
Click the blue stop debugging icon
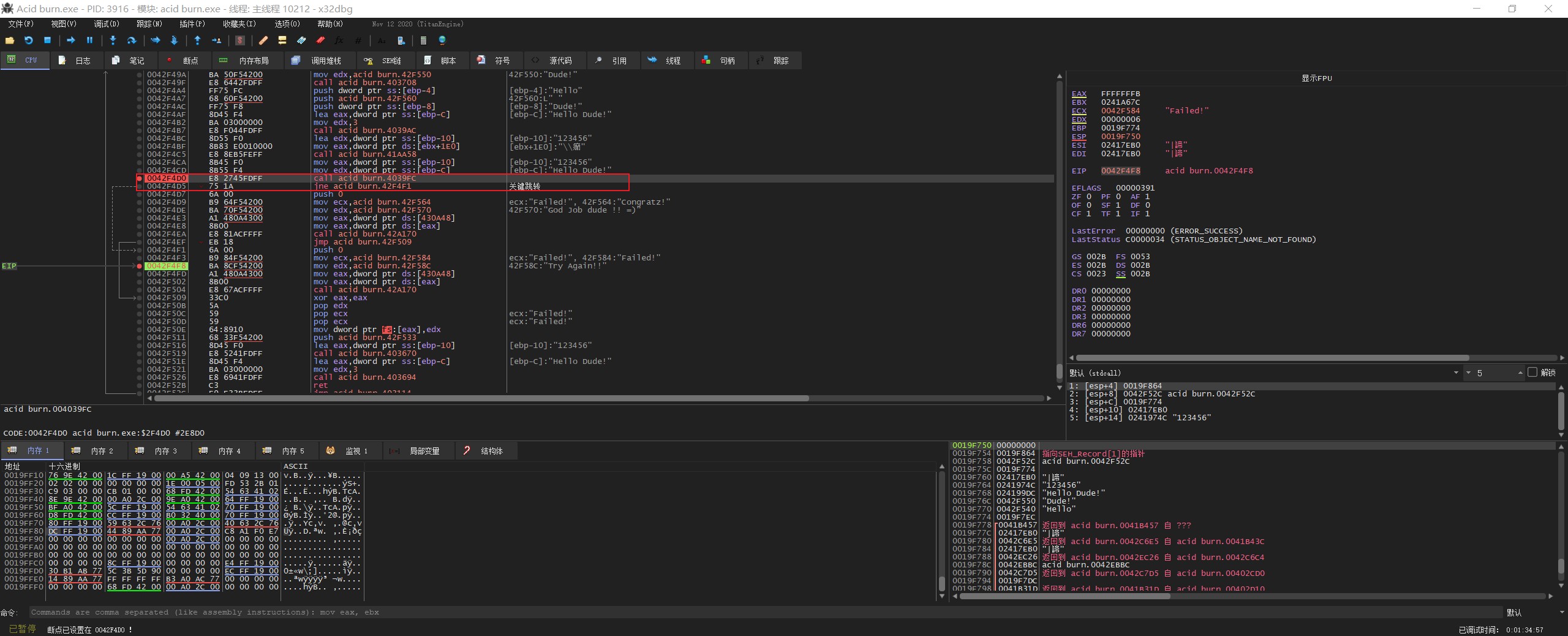(47, 40)
